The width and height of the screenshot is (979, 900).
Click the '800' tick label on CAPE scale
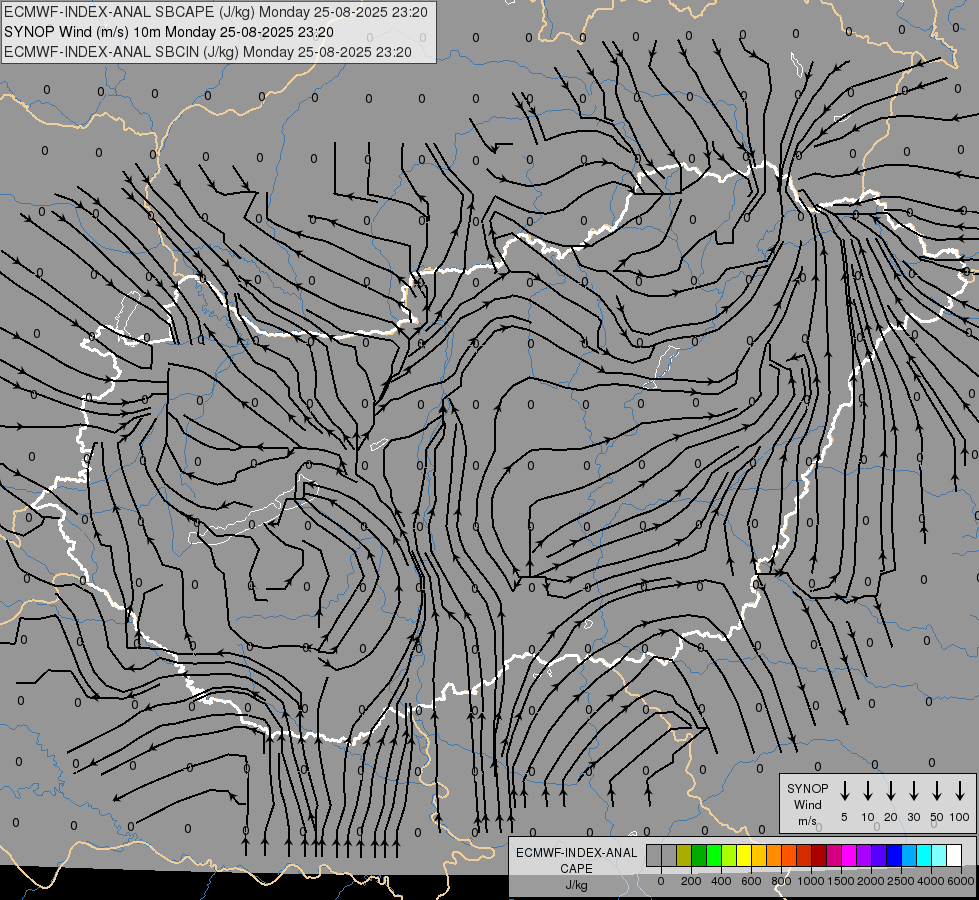click(x=781, y=881)
